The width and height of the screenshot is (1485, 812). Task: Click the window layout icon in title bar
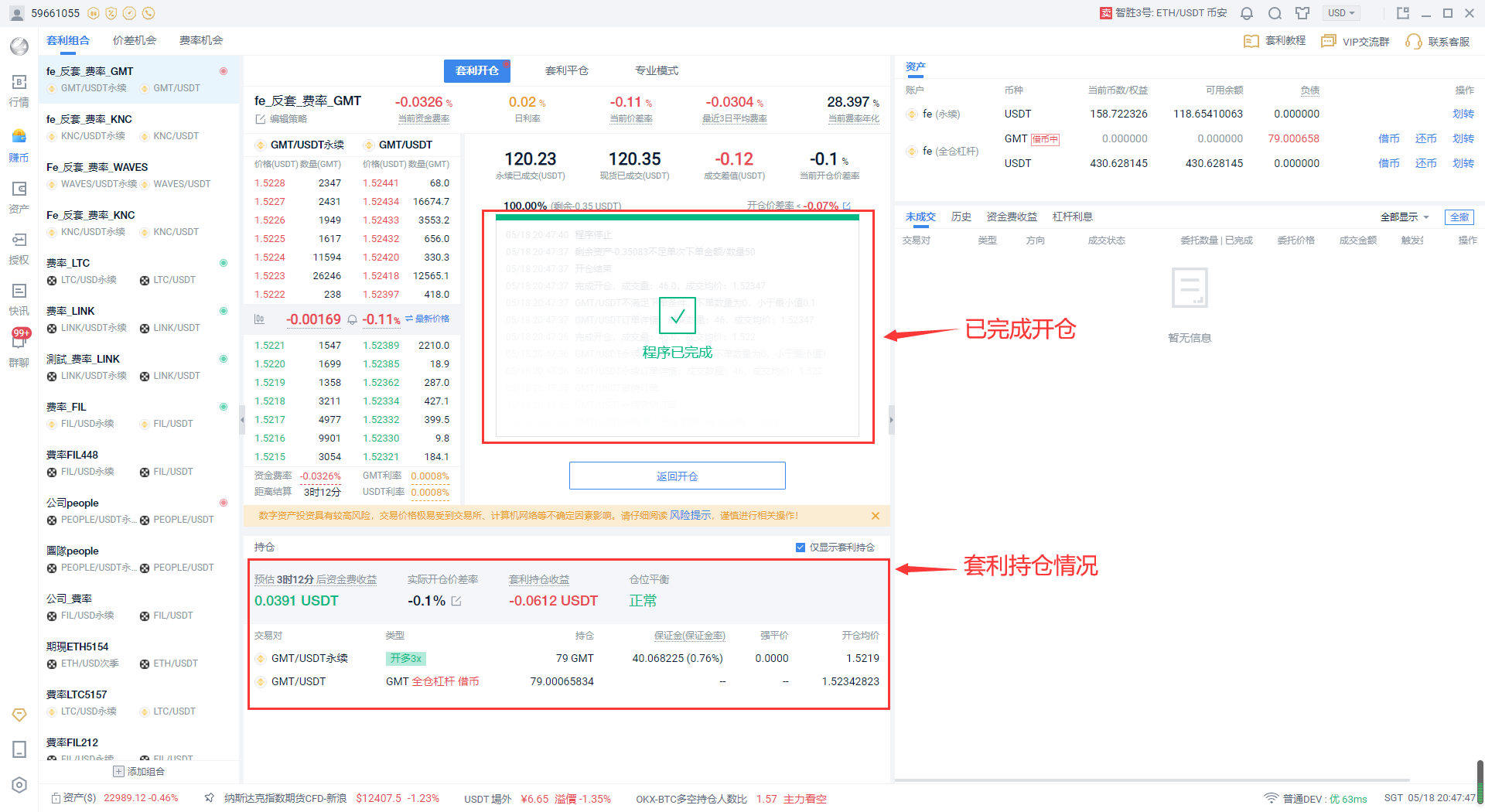1403,13
